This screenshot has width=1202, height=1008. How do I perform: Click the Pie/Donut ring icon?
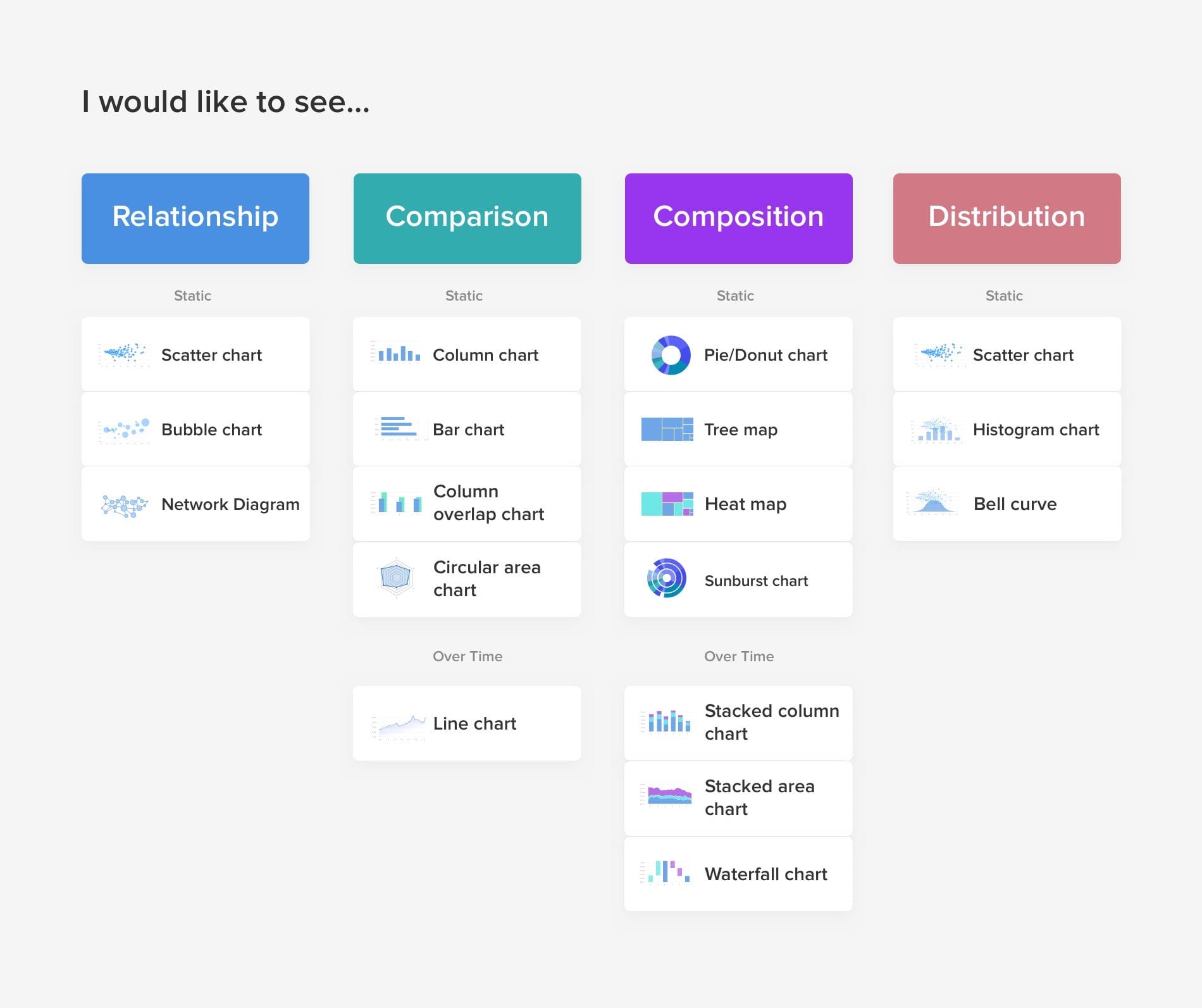(671, 355)
